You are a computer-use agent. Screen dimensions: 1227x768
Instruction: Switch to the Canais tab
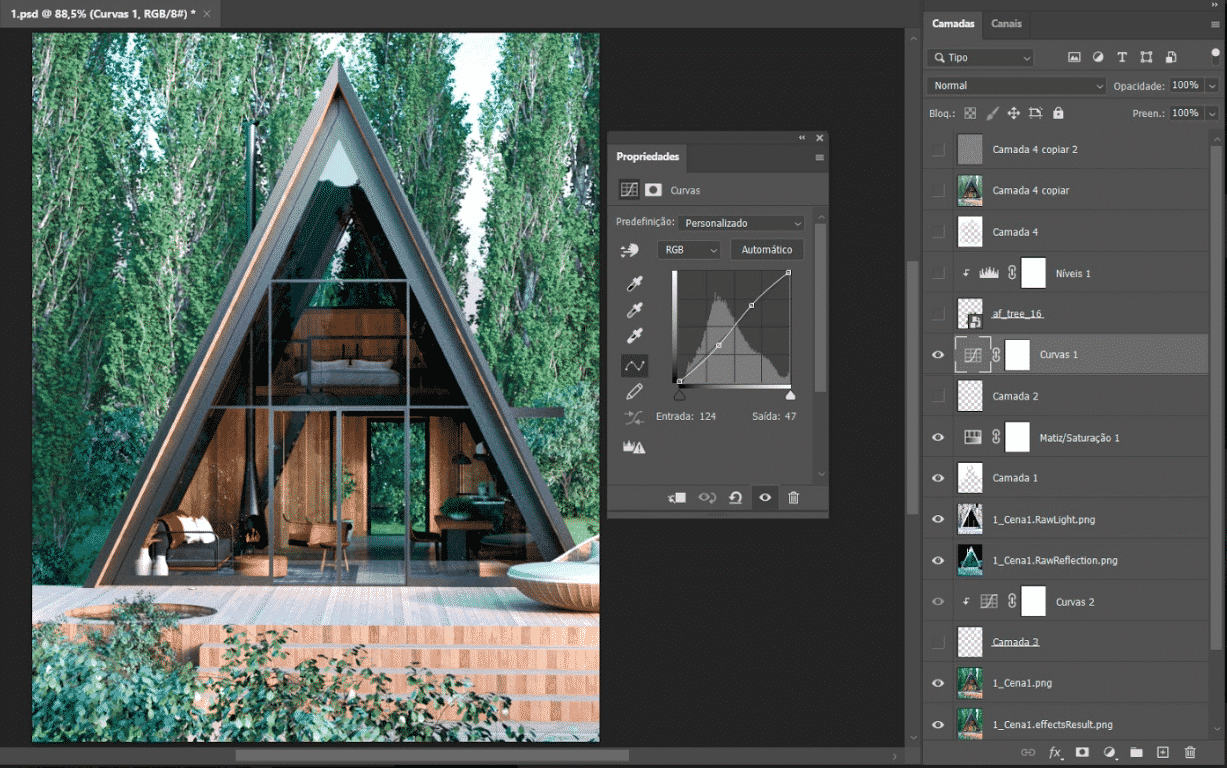(x=1006, y=24)
